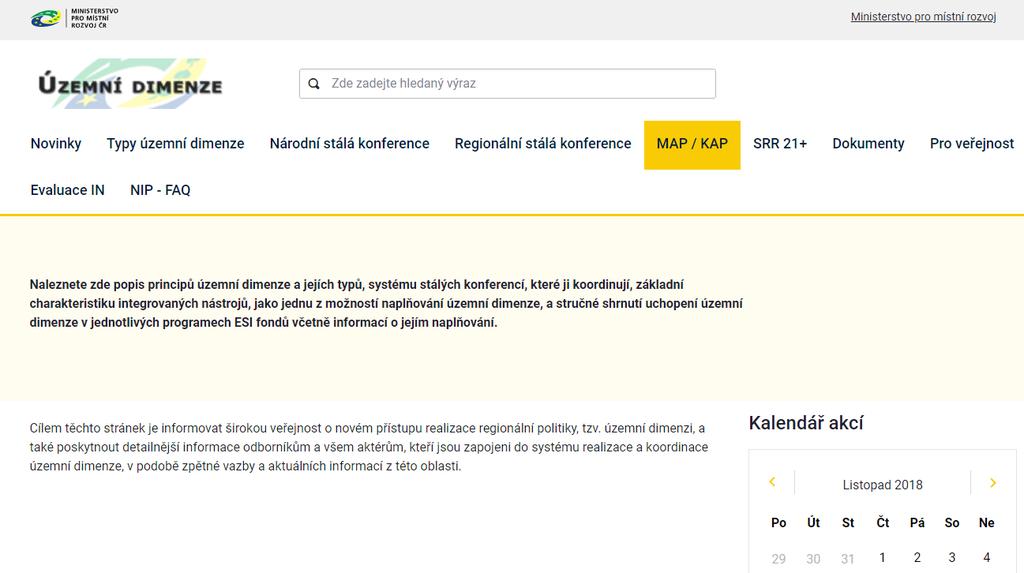Select day 4 in the calendar
1024x573 pixels.
986,557
